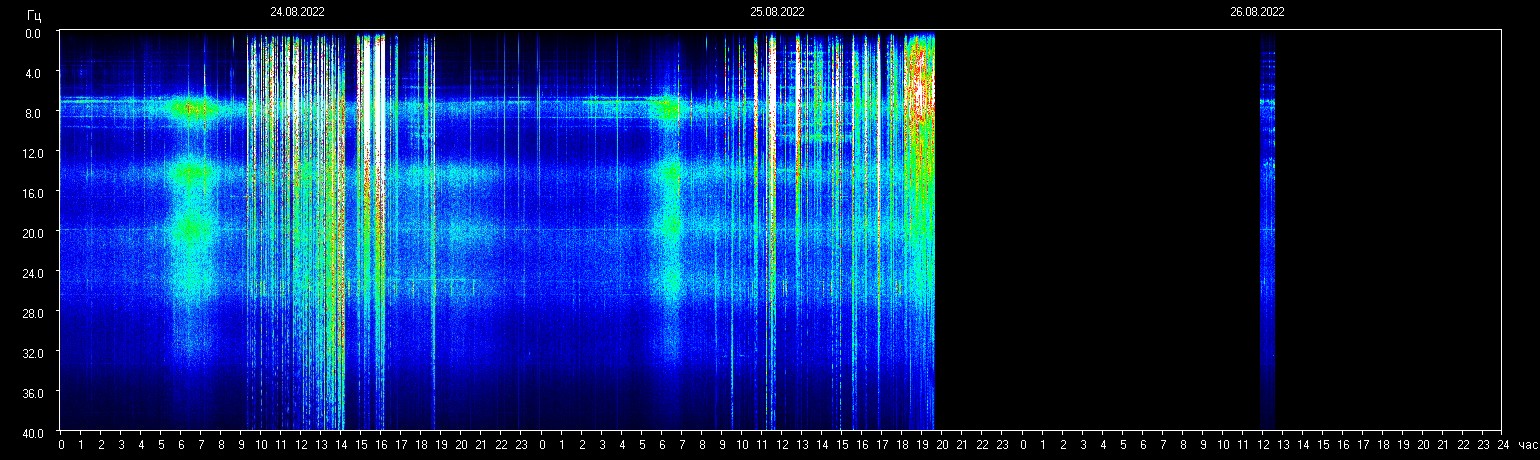This screenshot has height=460, width=1540.
Task: Select the 8.0 Hz frequency axis label
Action: click(34, 113)
